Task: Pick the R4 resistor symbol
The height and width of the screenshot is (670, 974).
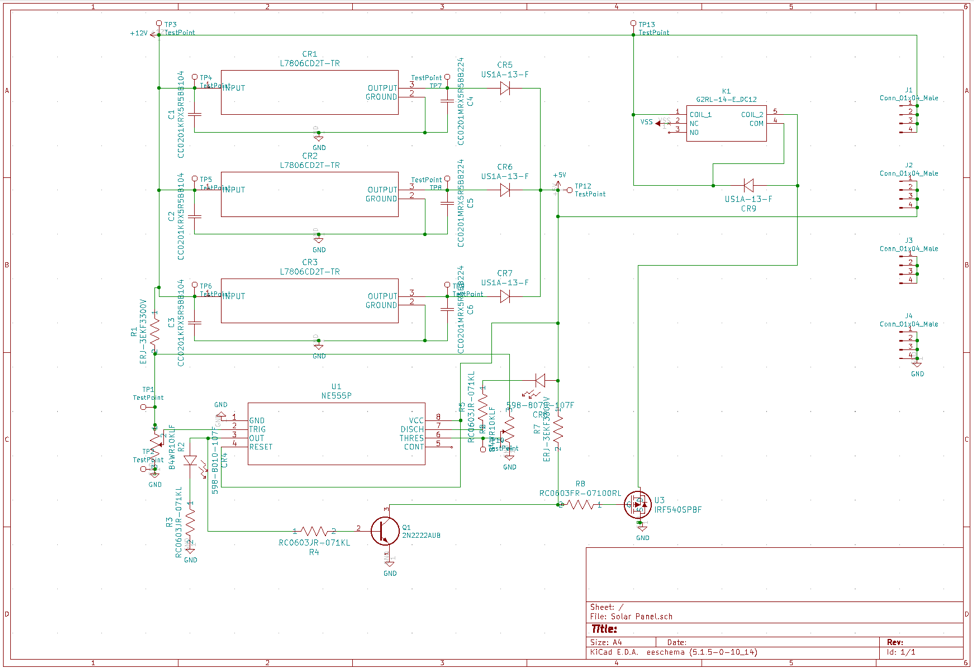Action: point(314,531)
